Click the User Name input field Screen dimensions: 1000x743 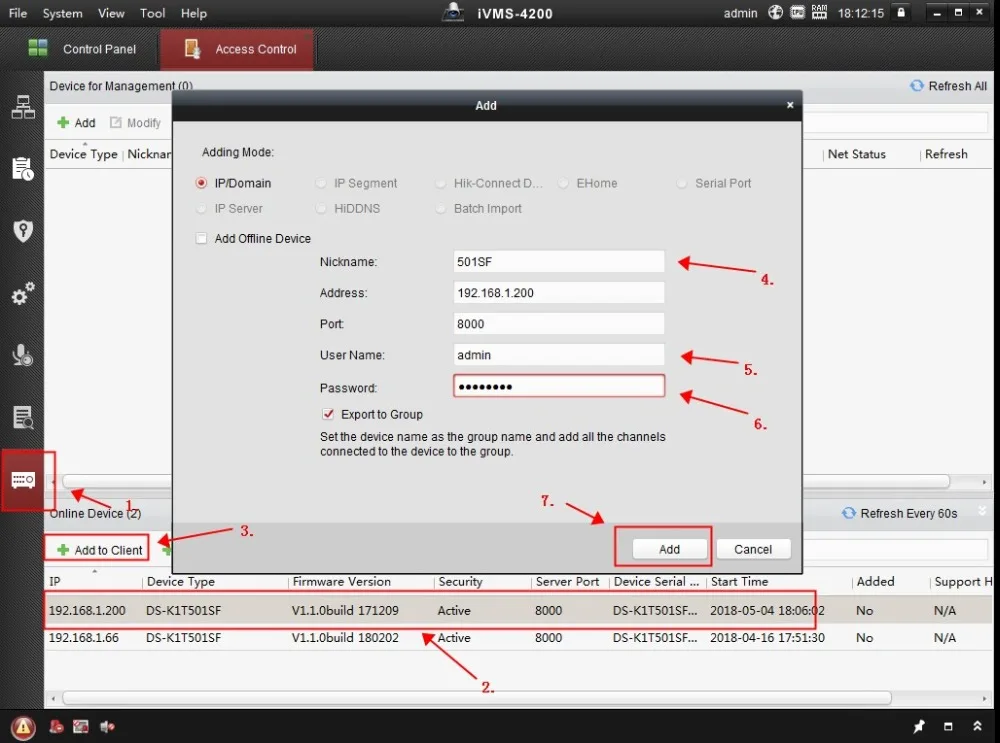pos(559,355)
